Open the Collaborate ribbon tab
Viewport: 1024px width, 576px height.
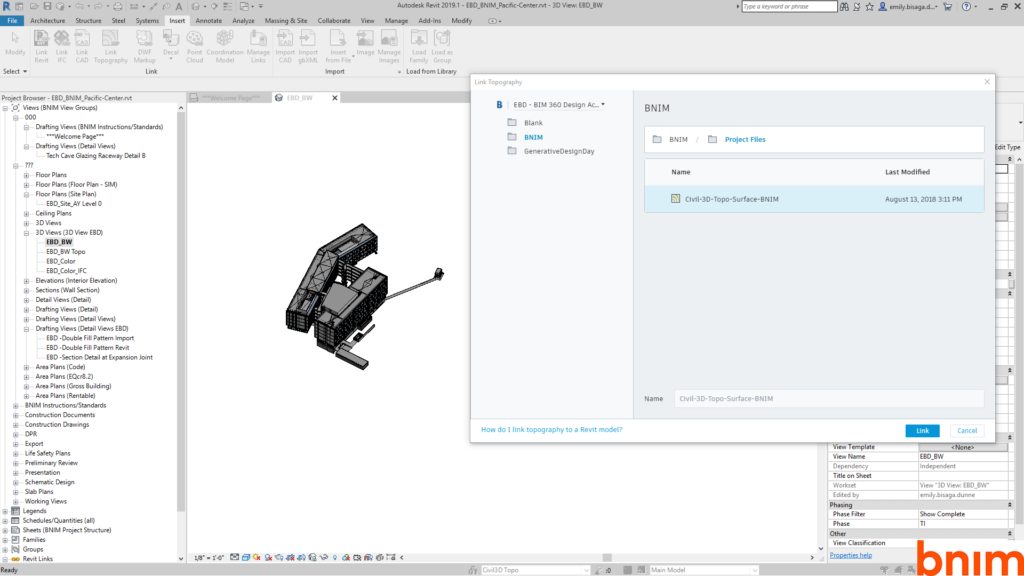coord(334,20)
